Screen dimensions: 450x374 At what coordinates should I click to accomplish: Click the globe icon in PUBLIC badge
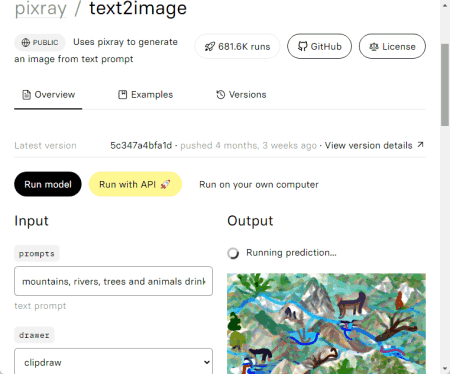click(x=26, y=42)
